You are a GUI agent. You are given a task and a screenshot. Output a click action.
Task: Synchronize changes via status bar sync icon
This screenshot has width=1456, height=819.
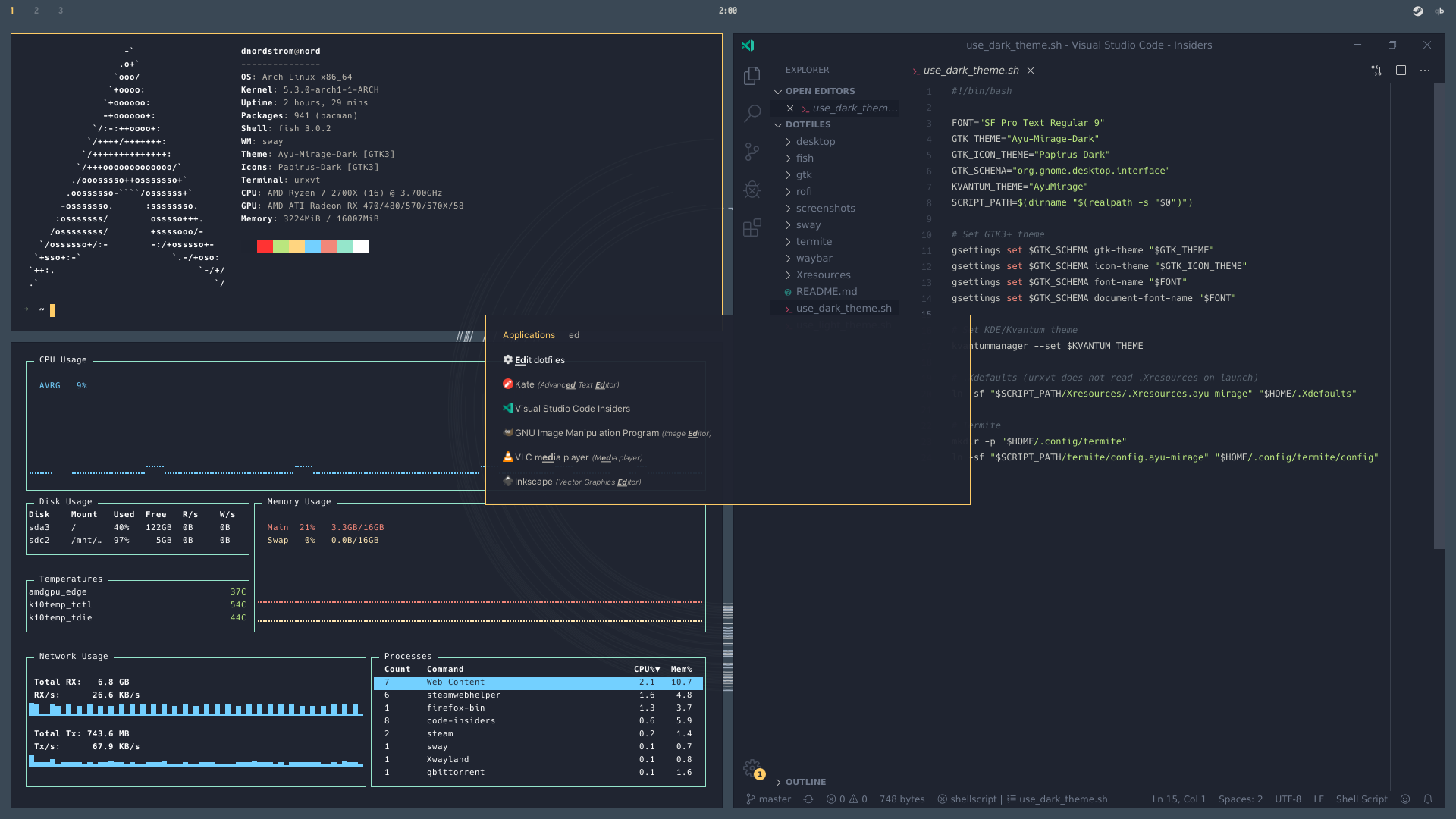pos(808,799)
